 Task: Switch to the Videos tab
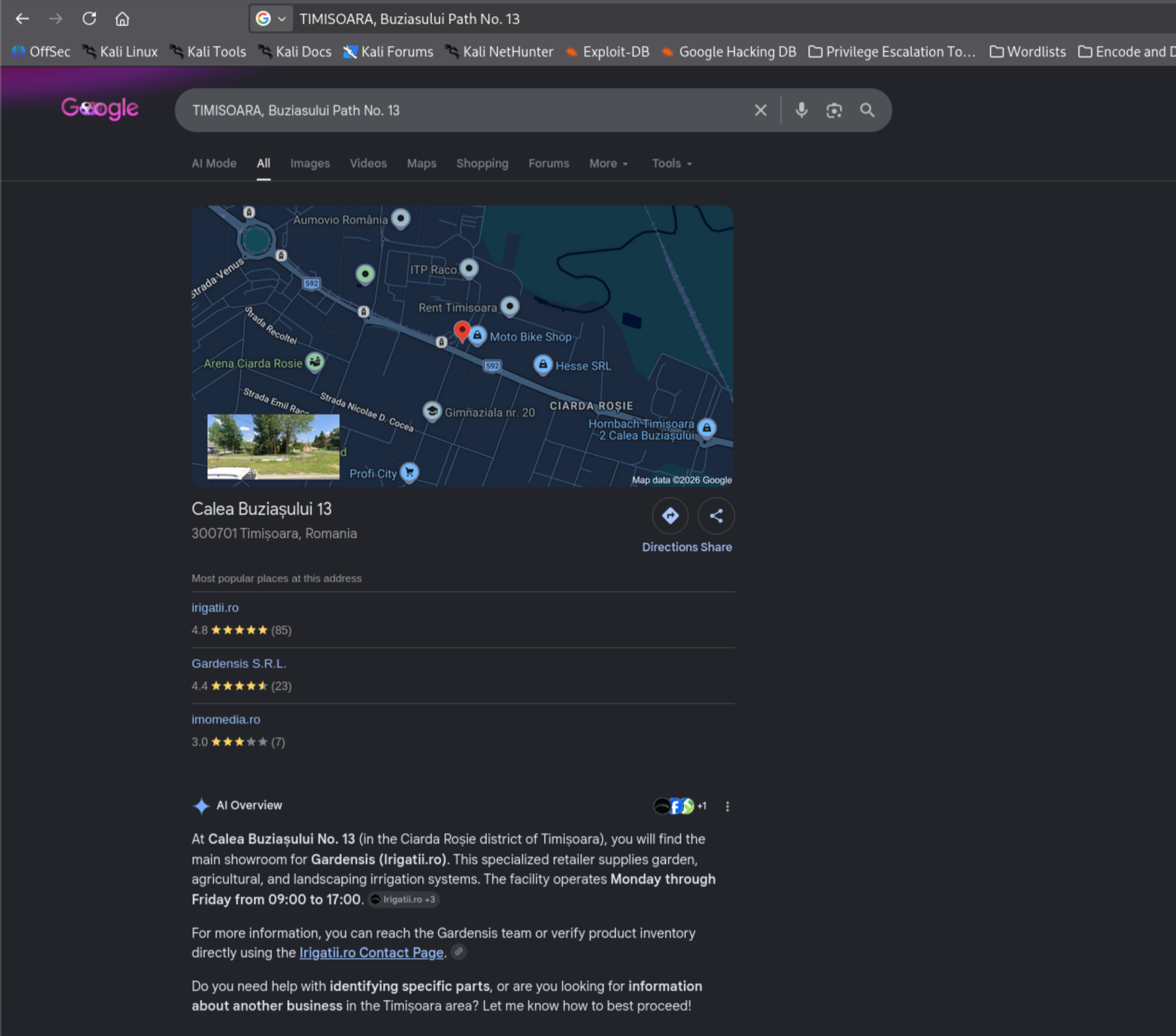click(x=368, y=163)
